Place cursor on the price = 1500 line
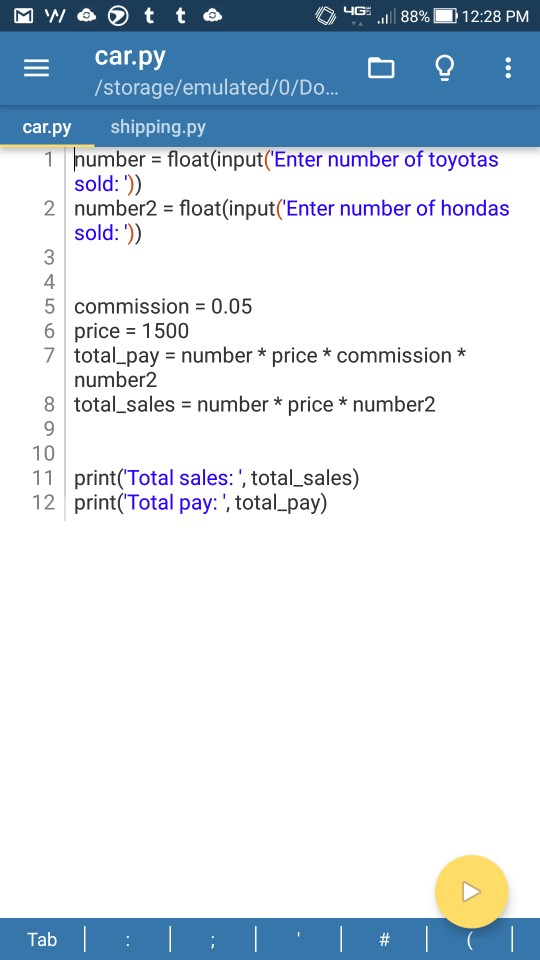 132,331
